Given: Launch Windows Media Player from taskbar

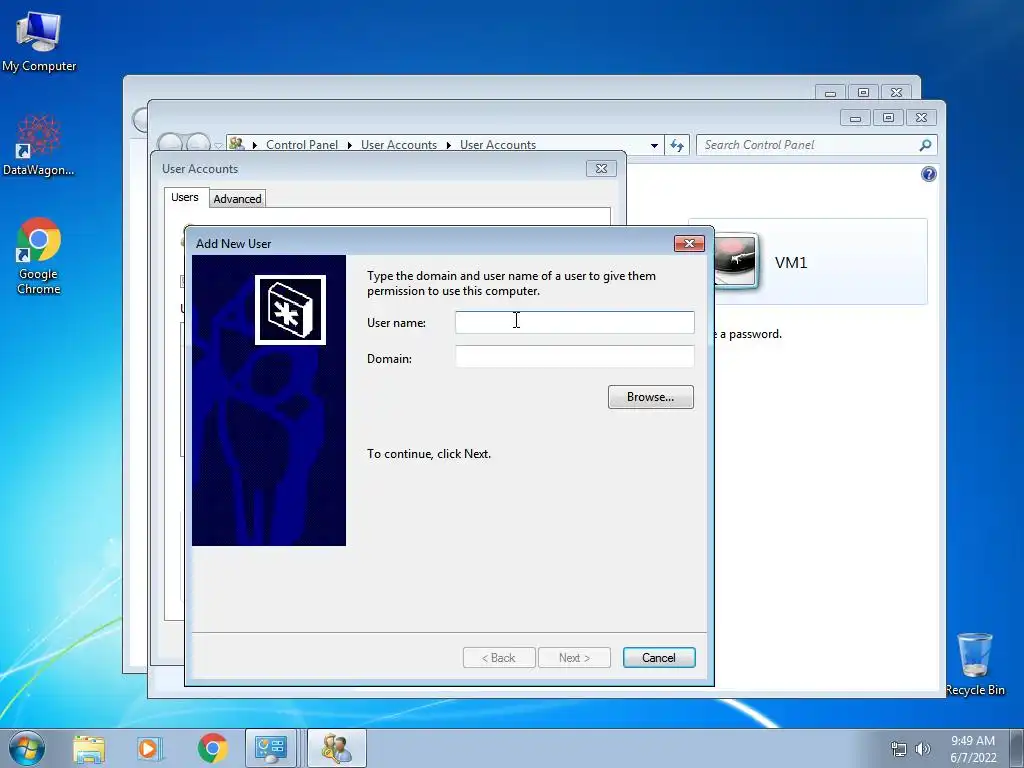Looking at the screenshot, I should click(x=149, y=748).
